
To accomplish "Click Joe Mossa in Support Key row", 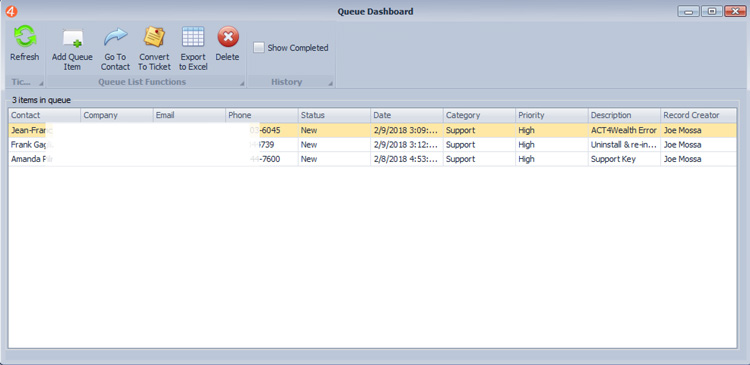I will [698, 159].
